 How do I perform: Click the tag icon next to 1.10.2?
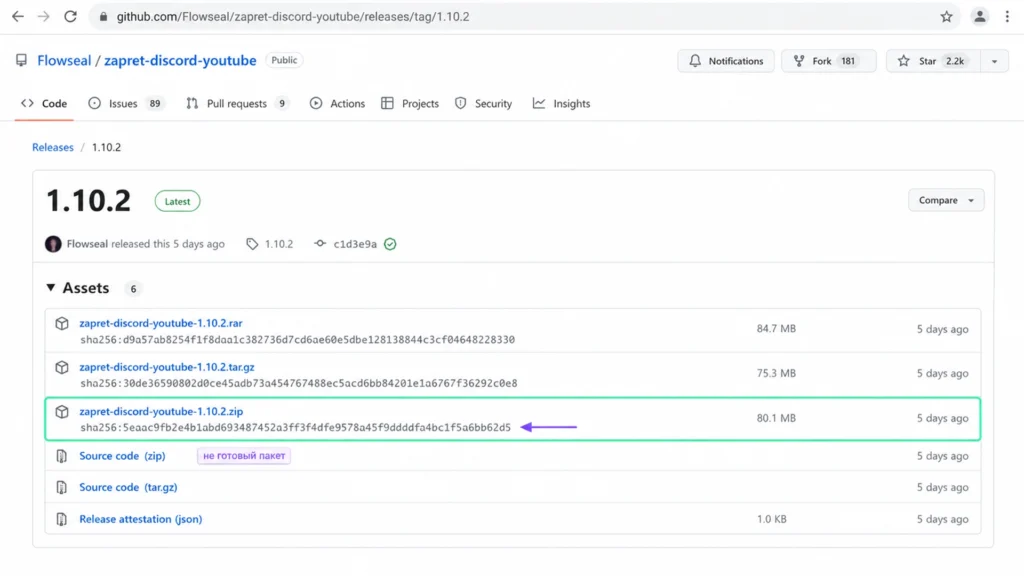(x=252, y=244)
